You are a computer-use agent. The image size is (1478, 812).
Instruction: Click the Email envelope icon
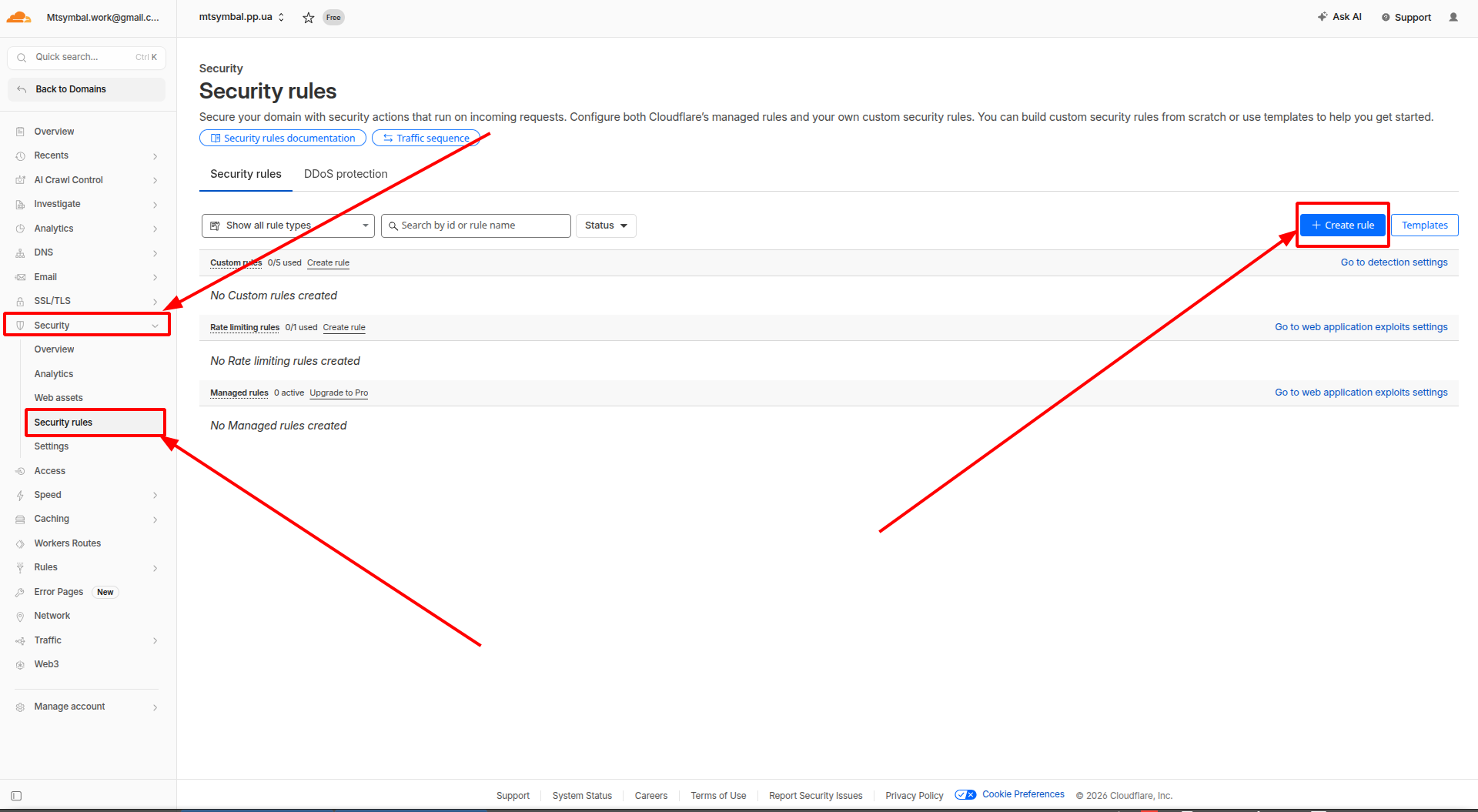[x=20, y=277]
